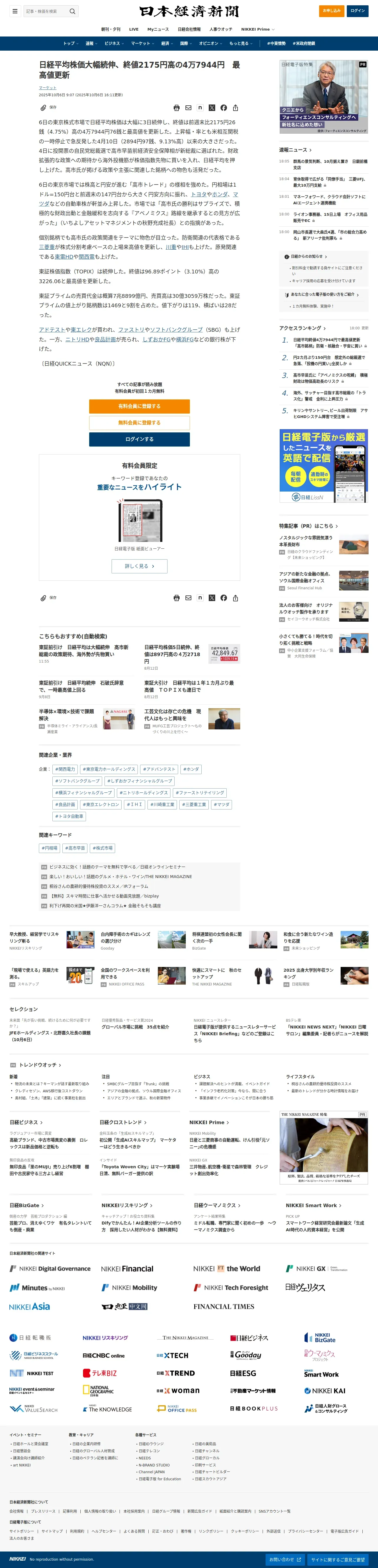Click the magnifier search icon
Screen dimensions: 378x1568
tap(72, 11)
